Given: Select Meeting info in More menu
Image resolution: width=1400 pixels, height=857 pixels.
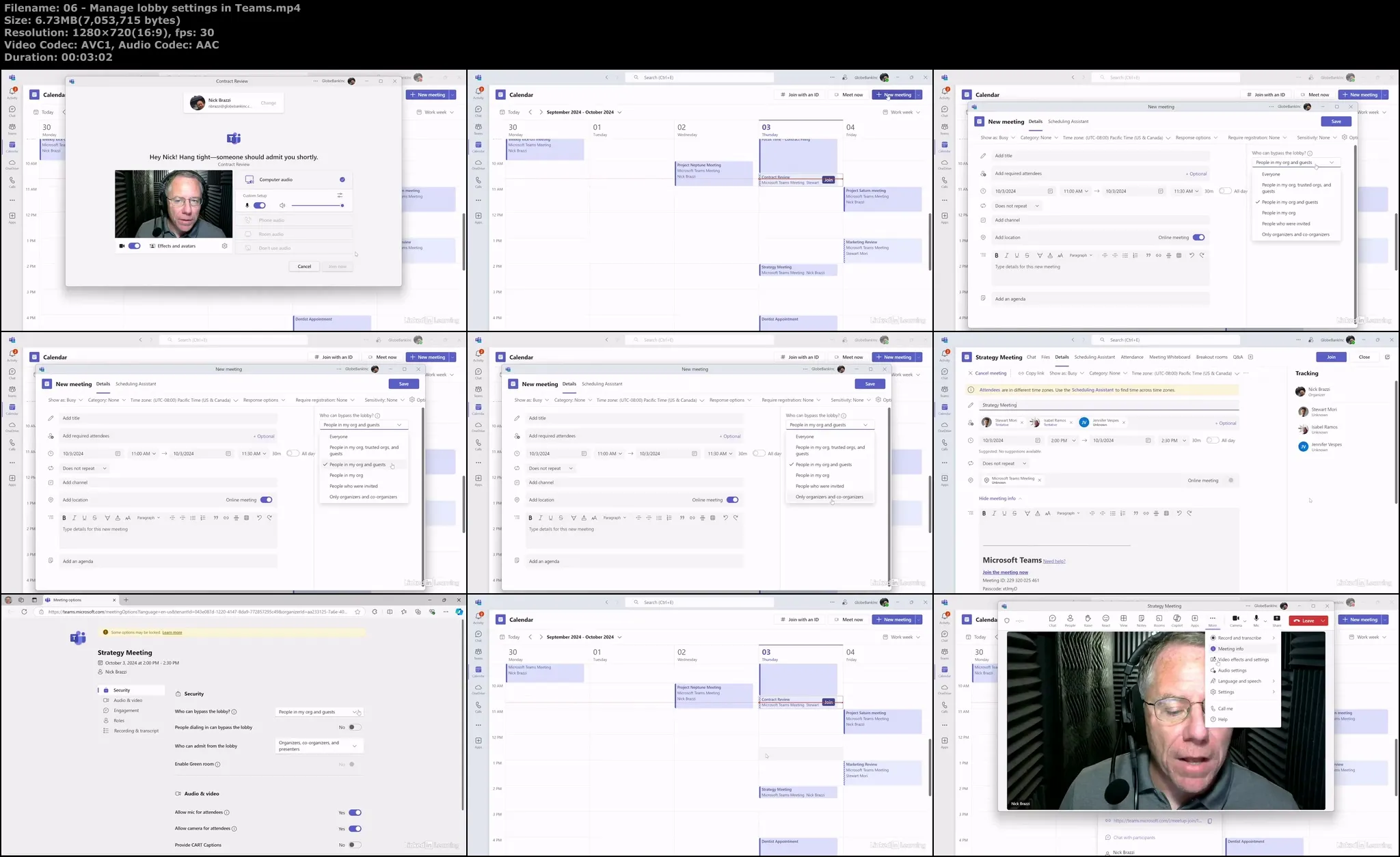Looking at the screenshot, I should tap(1242, 649).
